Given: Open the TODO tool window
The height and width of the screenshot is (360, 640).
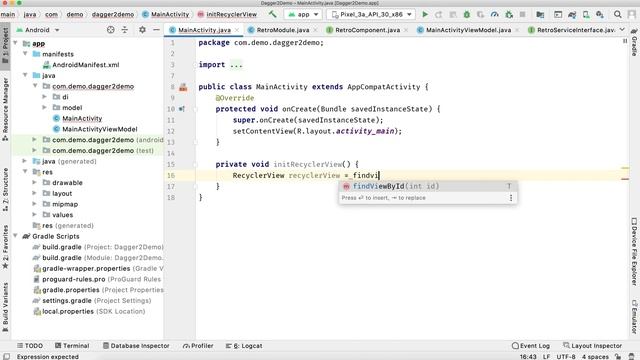Looking at the screenshot, I should click(x=29, y=346).
